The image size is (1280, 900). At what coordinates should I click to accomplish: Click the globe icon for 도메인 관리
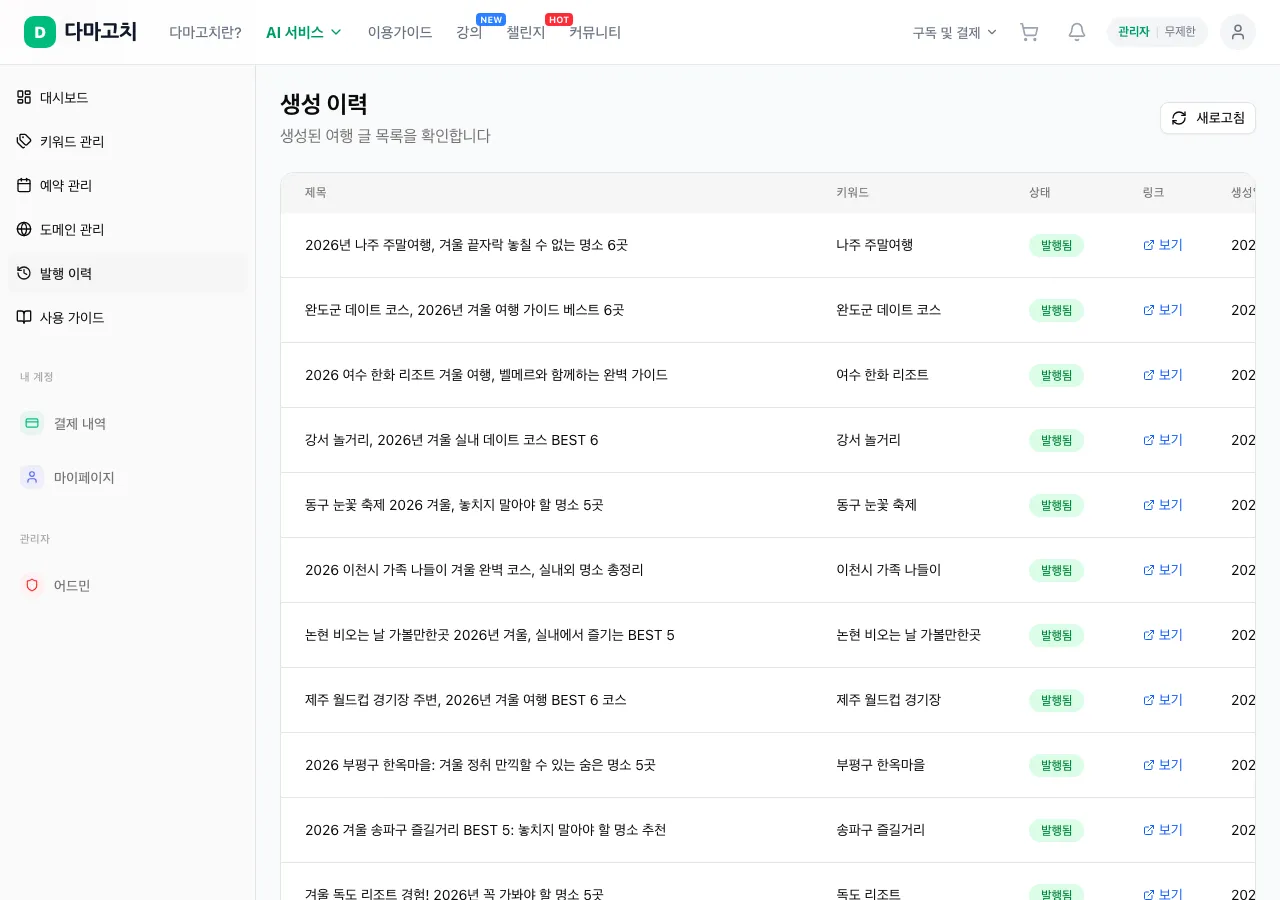click(24, 229)
